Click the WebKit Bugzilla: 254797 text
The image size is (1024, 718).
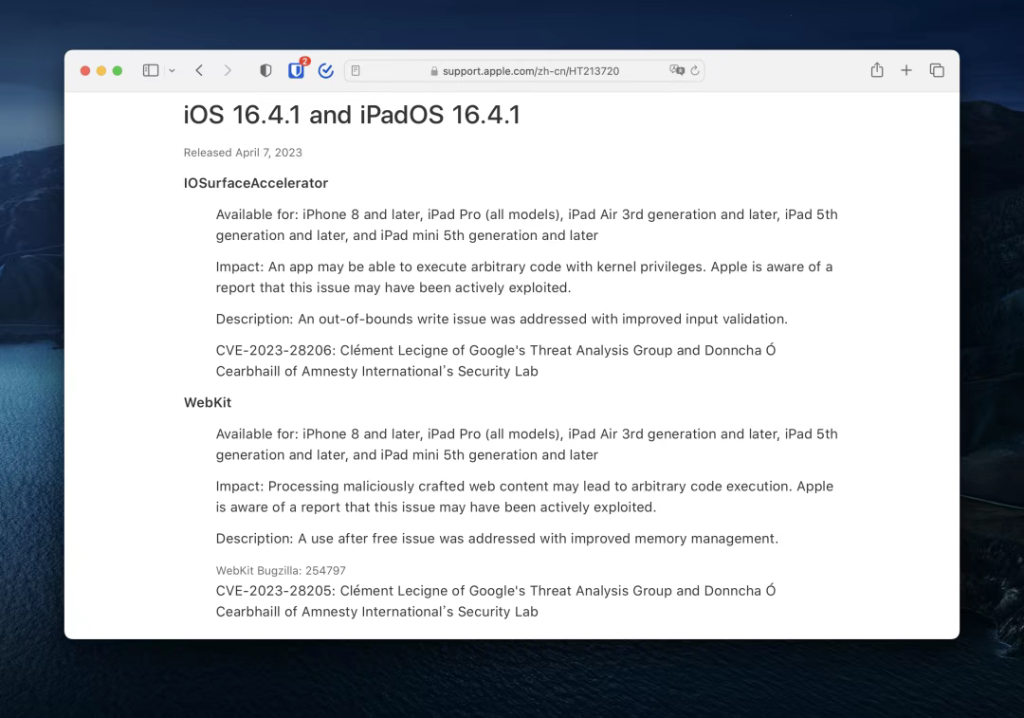(281, 571)
